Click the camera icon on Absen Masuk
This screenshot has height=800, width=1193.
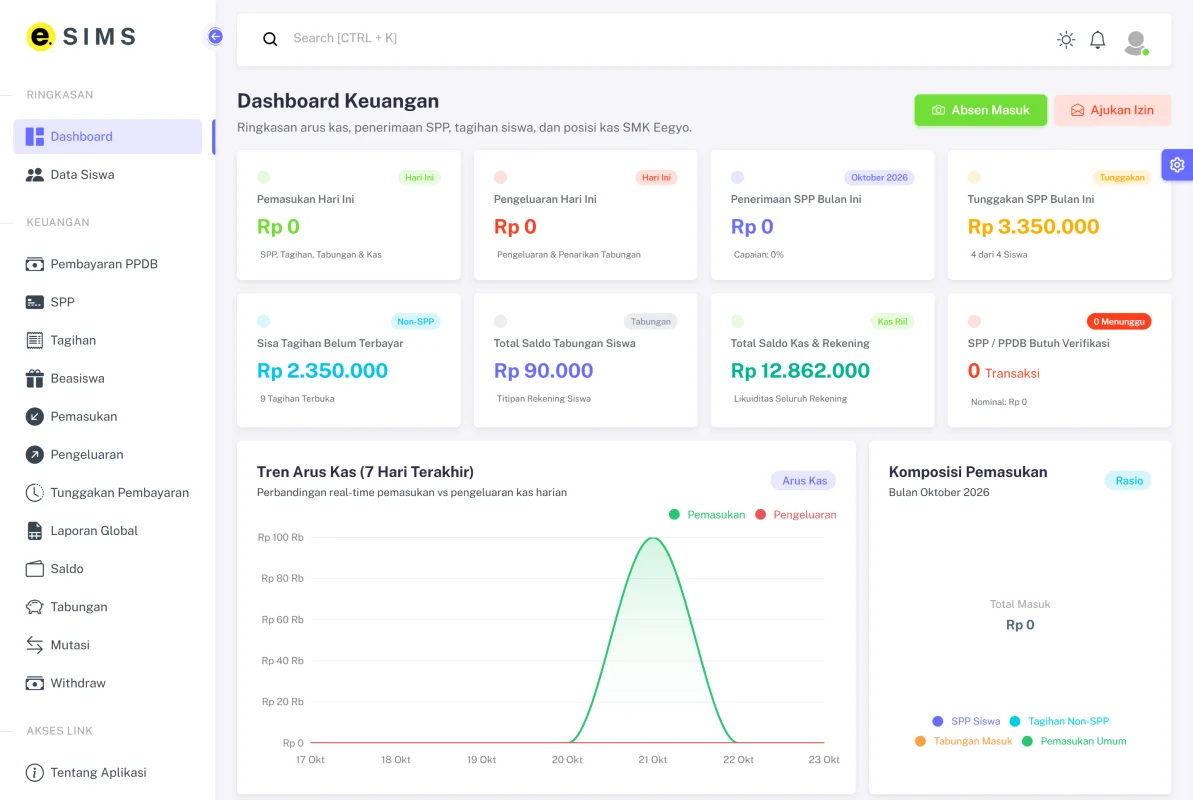click(939, 110)
